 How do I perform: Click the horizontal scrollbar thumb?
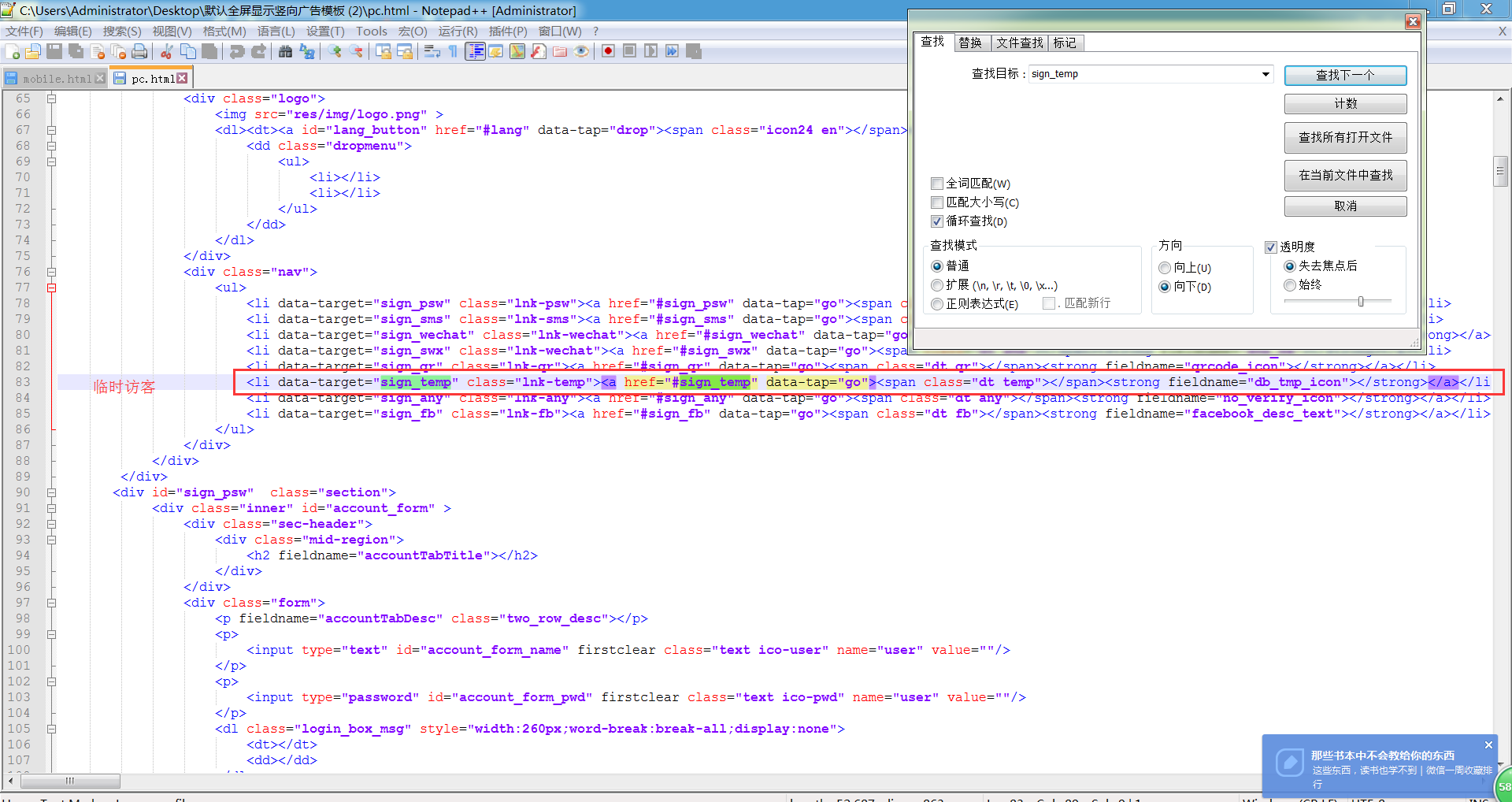coord(70,781)
